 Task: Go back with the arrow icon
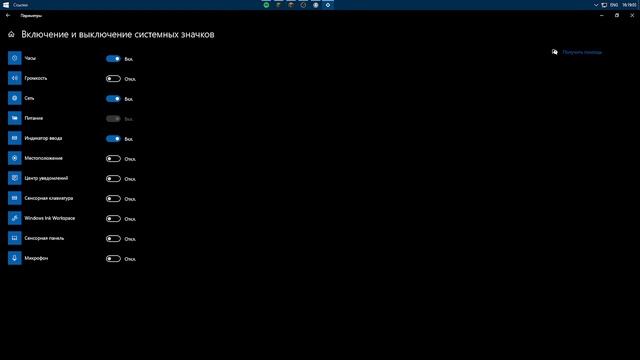pyautogui.click(x=8, y=16)
